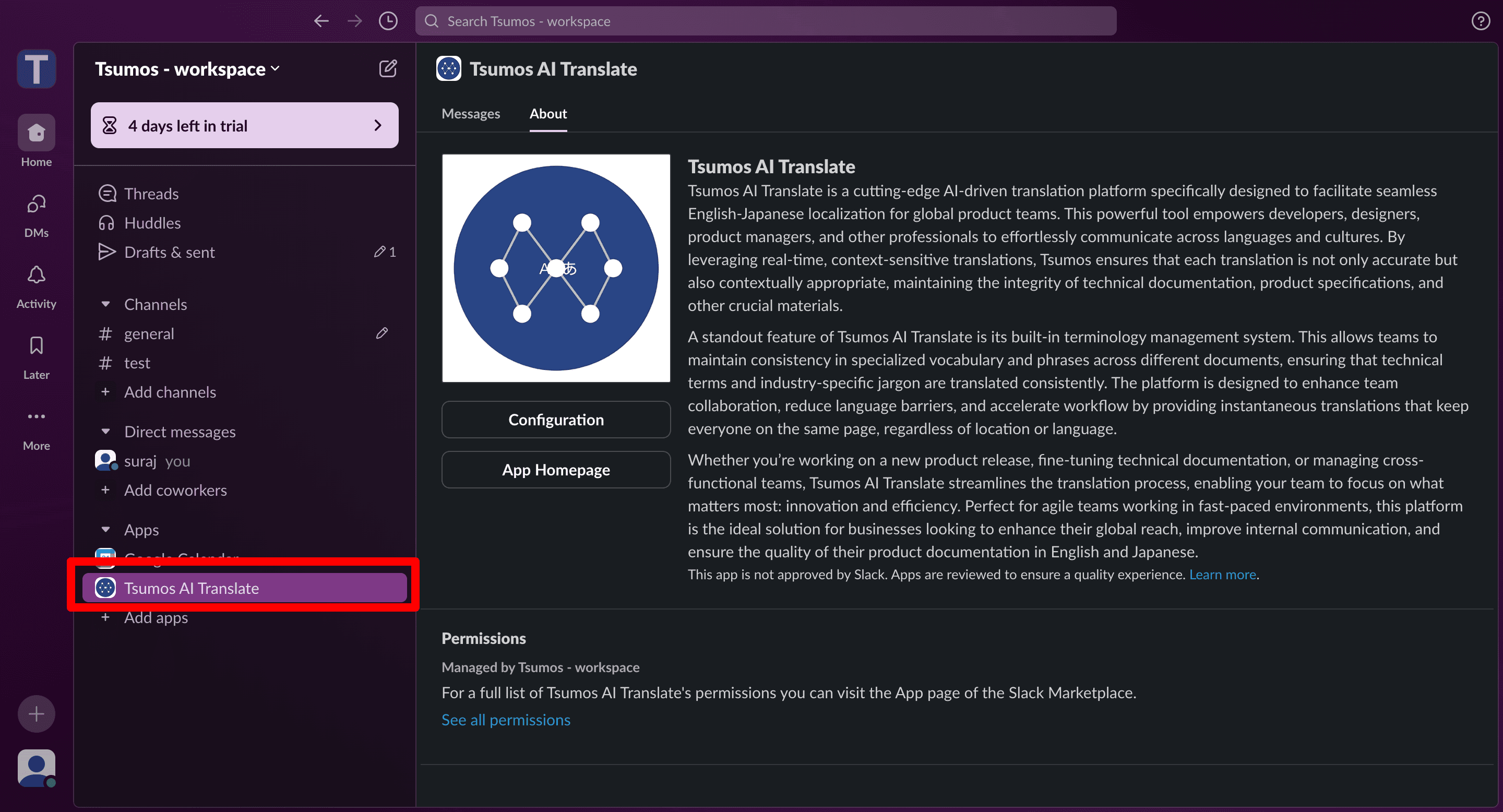Open the Help question mark icon
This screenshot has width=1503, height=812.
1480,21
